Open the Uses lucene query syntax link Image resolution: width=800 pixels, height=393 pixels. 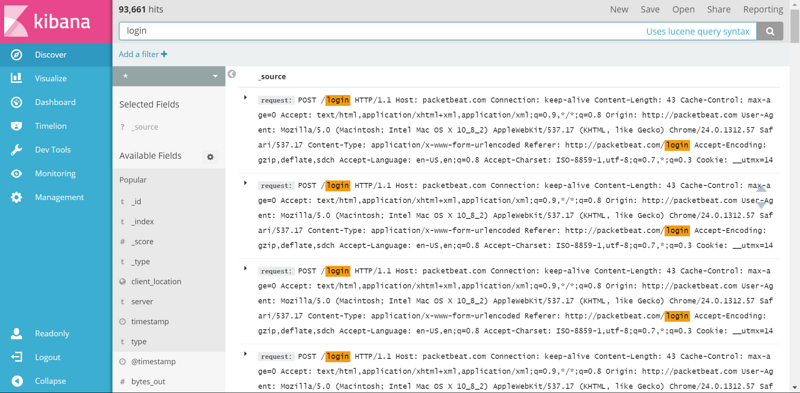pyautogui.click(x=698, y=31)
